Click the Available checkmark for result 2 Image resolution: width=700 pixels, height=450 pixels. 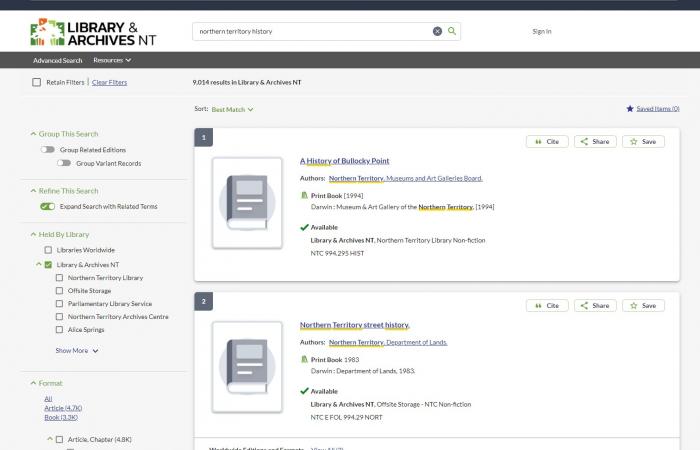pos(304,391)
